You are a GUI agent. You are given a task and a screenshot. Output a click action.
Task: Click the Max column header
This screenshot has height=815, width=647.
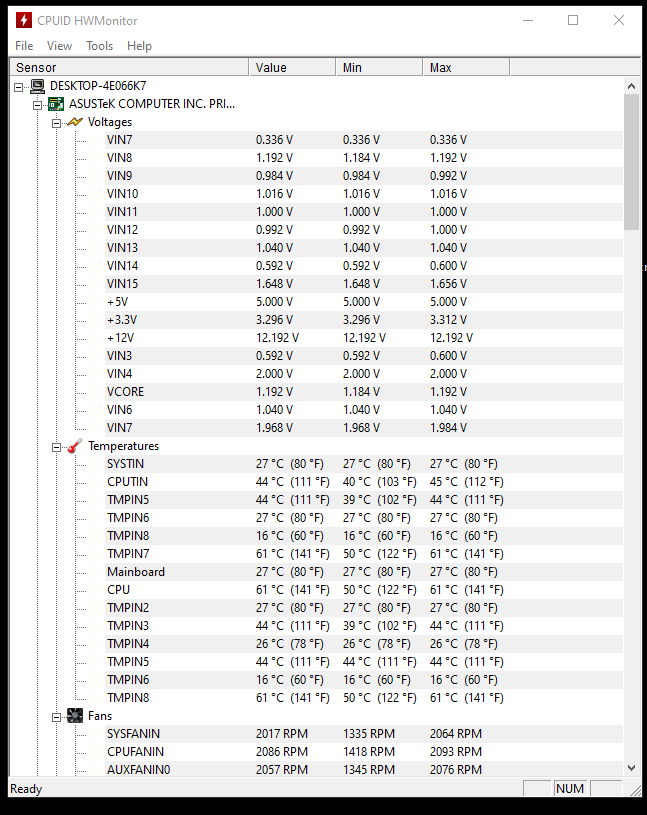pos(466,68)
